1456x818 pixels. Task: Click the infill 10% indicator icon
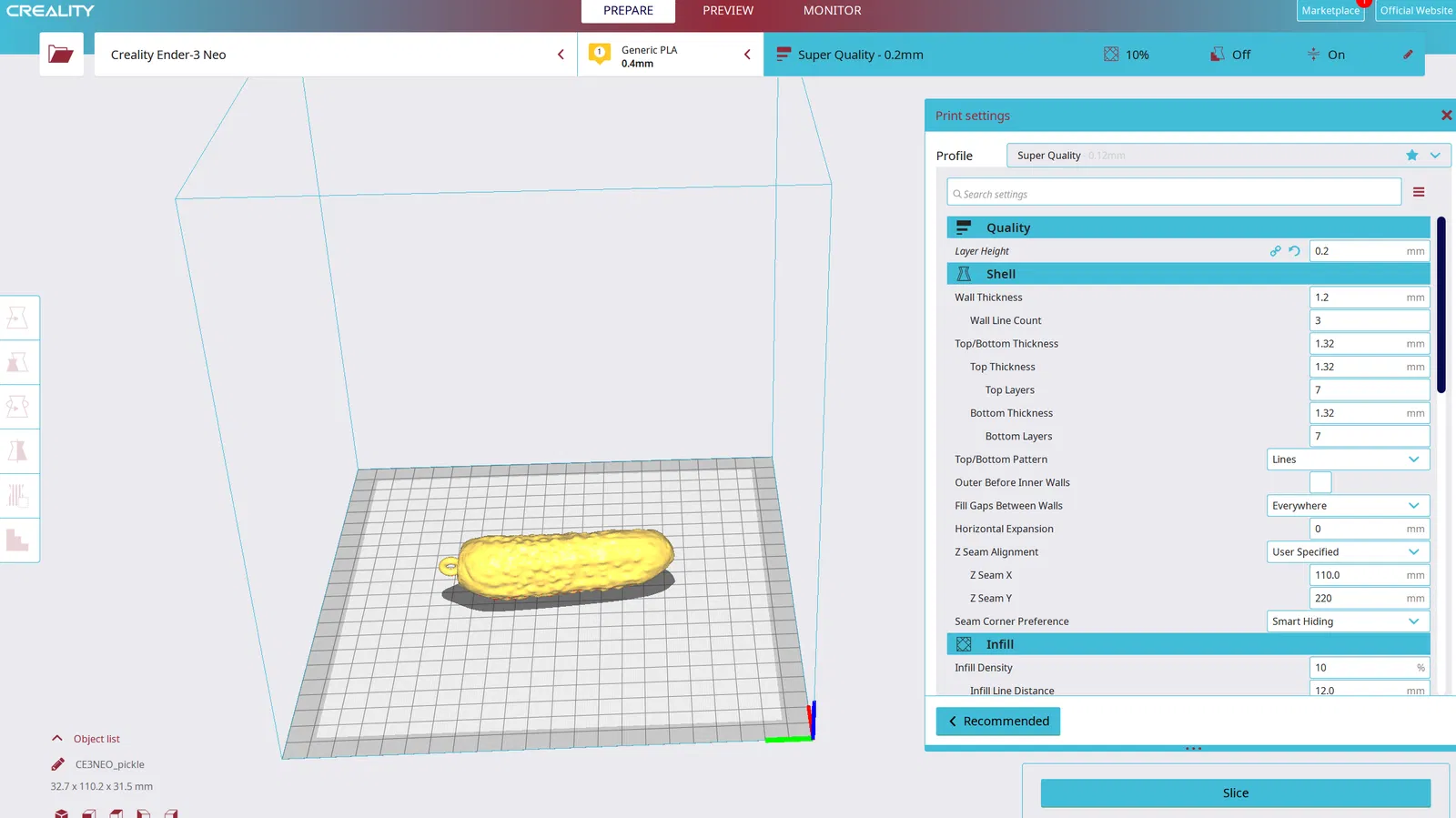tap(1111, 55)
